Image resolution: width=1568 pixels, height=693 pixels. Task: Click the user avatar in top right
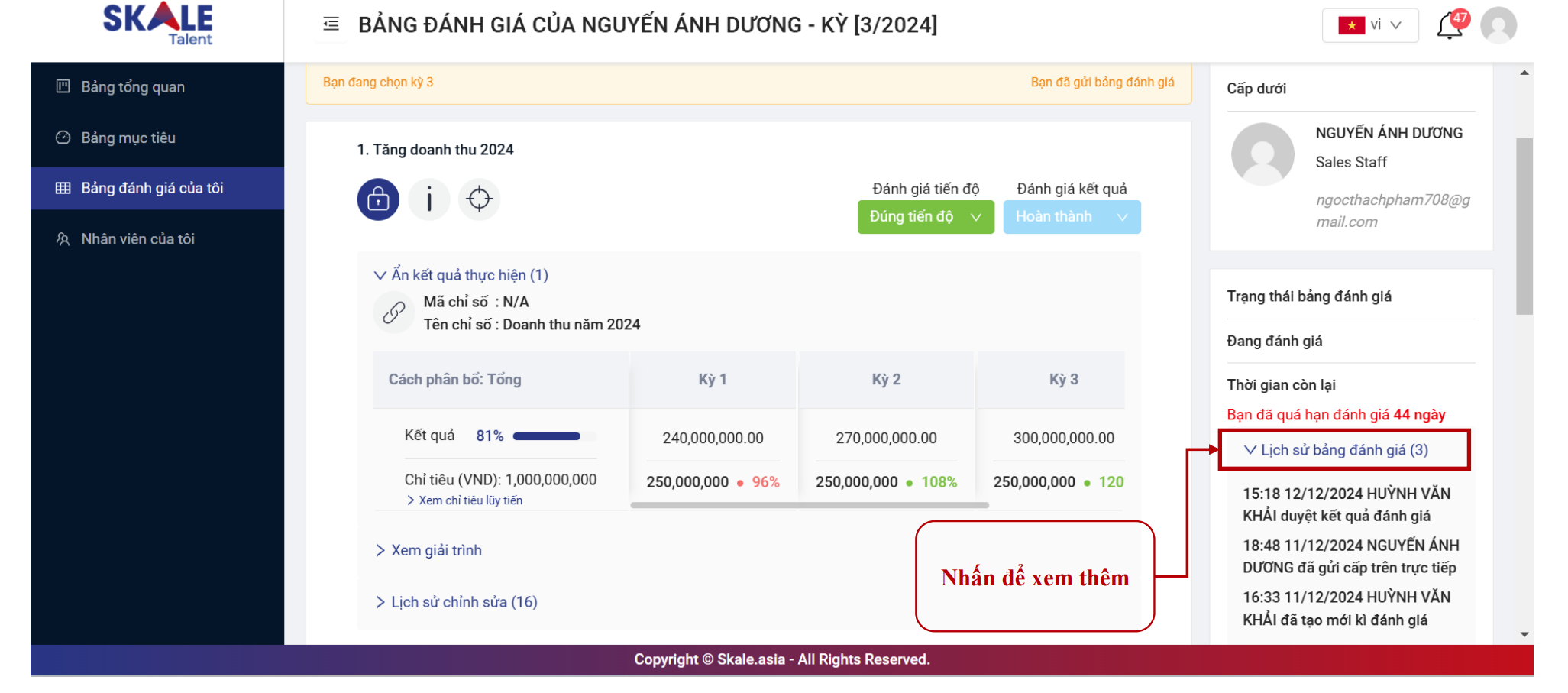(1498, 26)
